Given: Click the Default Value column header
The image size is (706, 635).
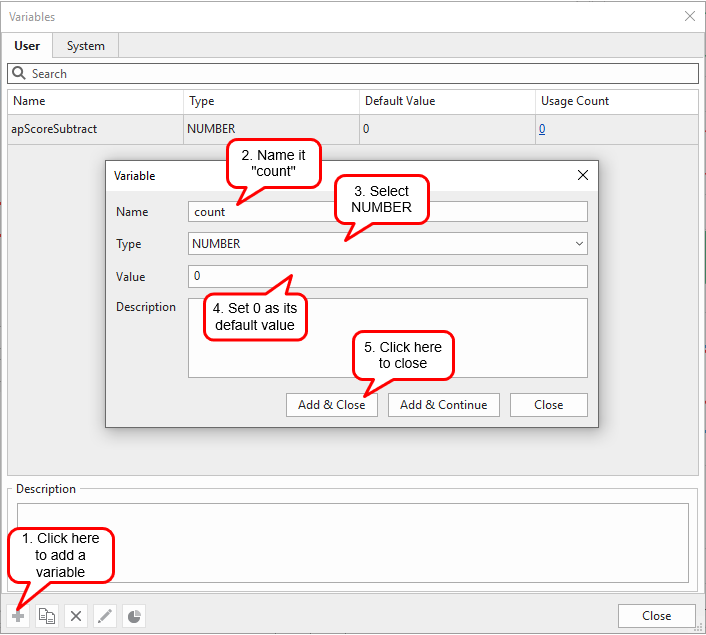Looking at the screenshot, I should point(448,101).
